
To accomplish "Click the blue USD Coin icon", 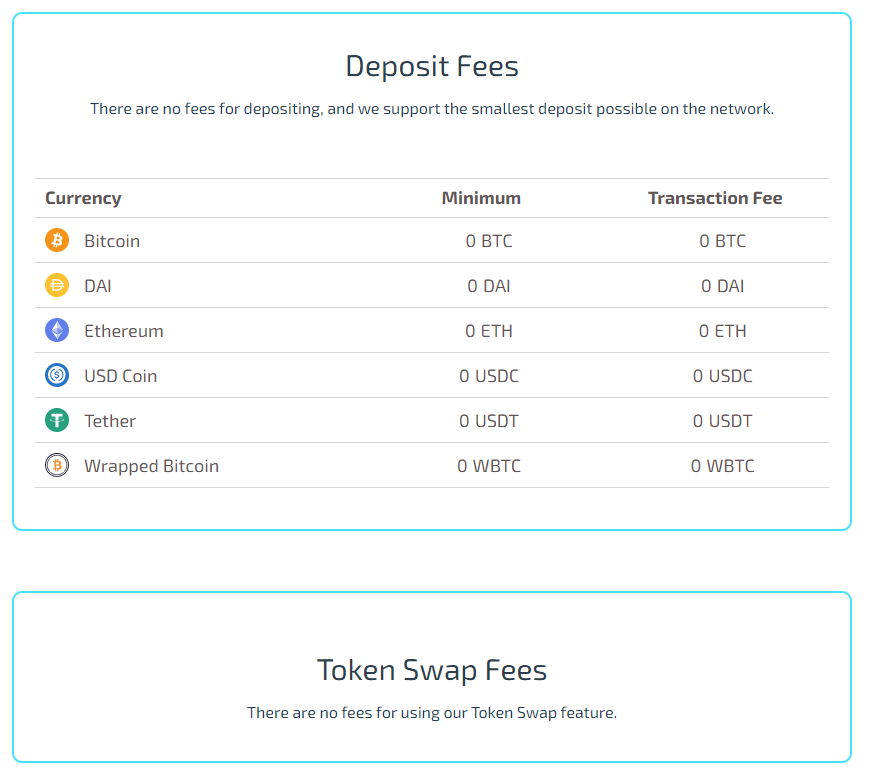I will coord(57,375).
